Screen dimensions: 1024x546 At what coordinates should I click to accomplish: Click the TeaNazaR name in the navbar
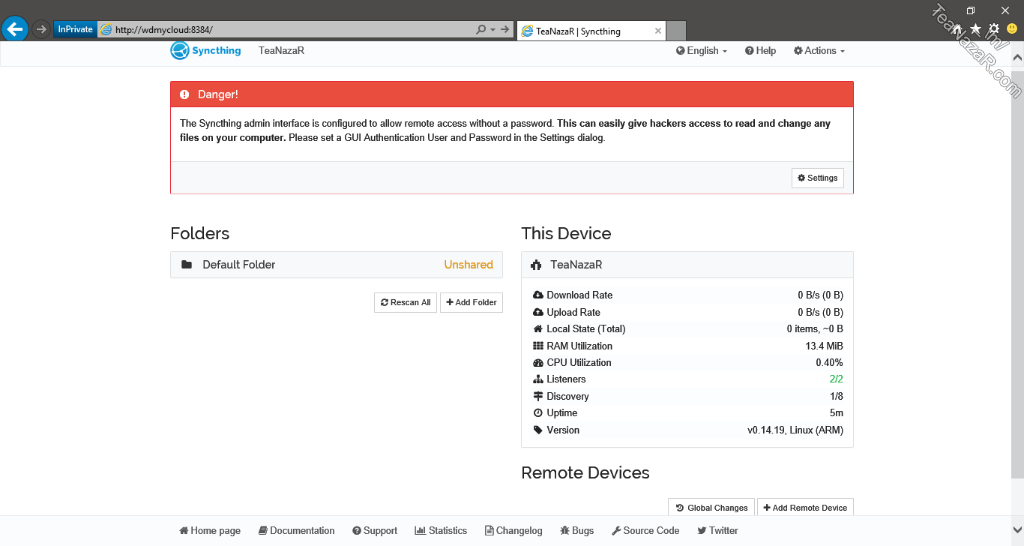(281, 50)
